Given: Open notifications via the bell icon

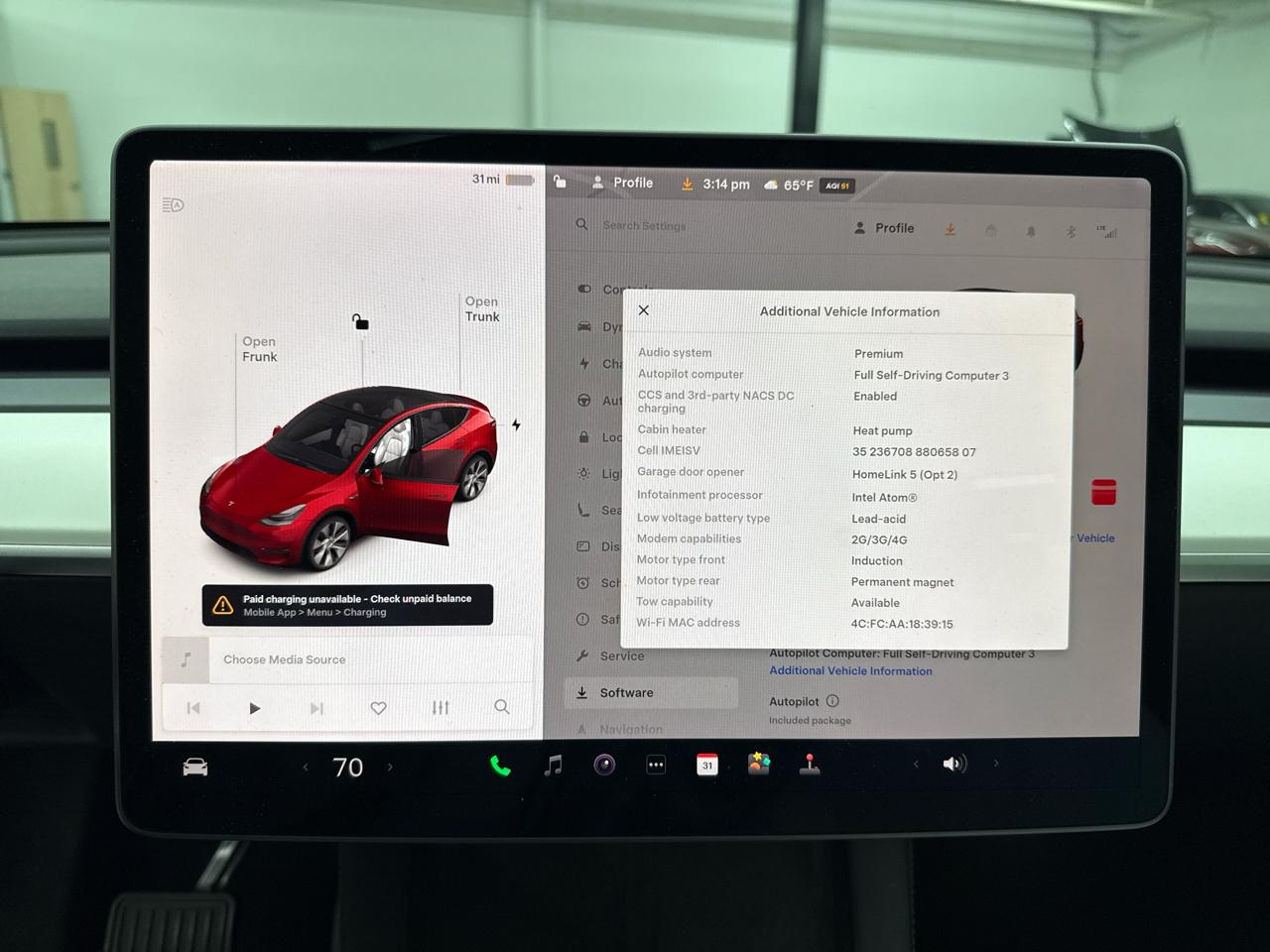Looking at the screenshot, I should (1031, 231).
